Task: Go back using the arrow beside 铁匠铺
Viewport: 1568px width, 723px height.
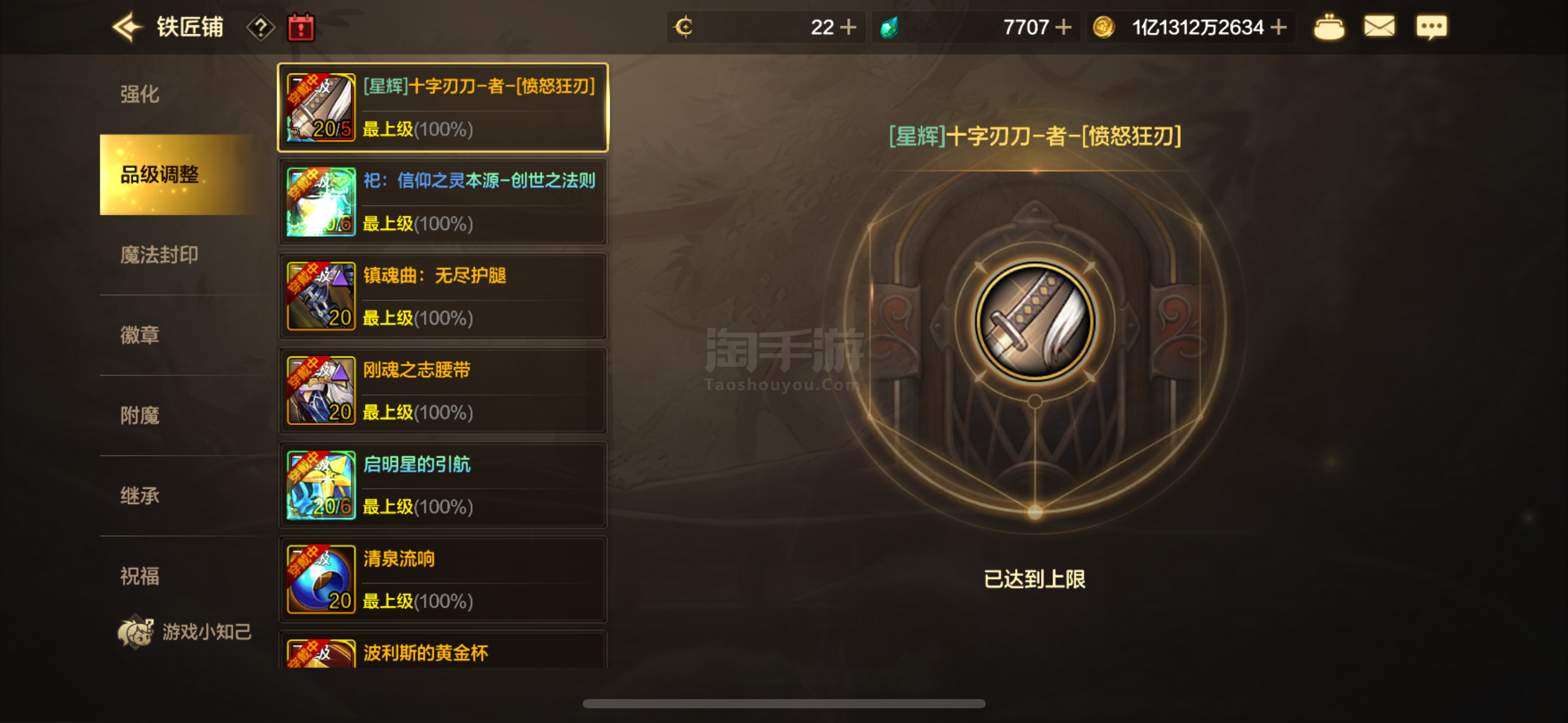Action: (x=127, y=28)
